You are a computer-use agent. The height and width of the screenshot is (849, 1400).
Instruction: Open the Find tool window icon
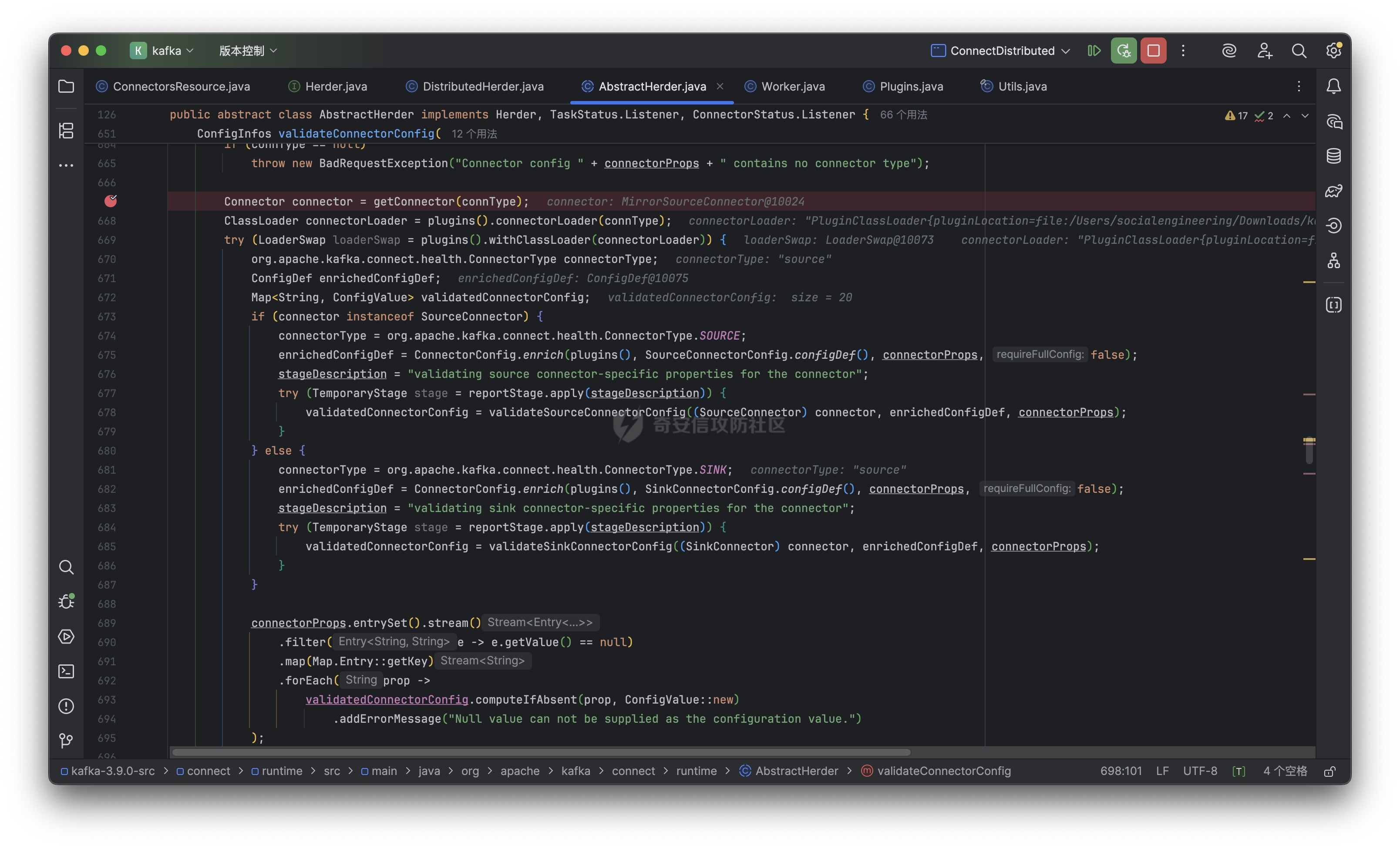[x=66, y=566]
